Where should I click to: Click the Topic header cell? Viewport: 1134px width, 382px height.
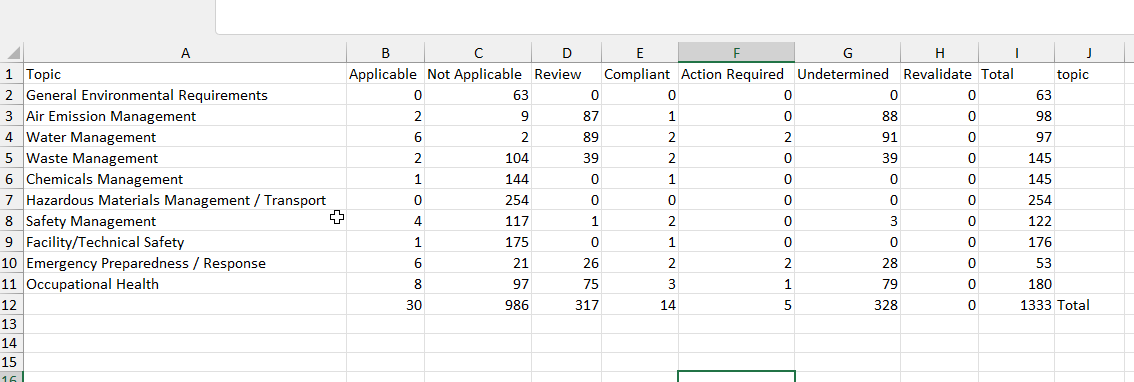point(185,74)
